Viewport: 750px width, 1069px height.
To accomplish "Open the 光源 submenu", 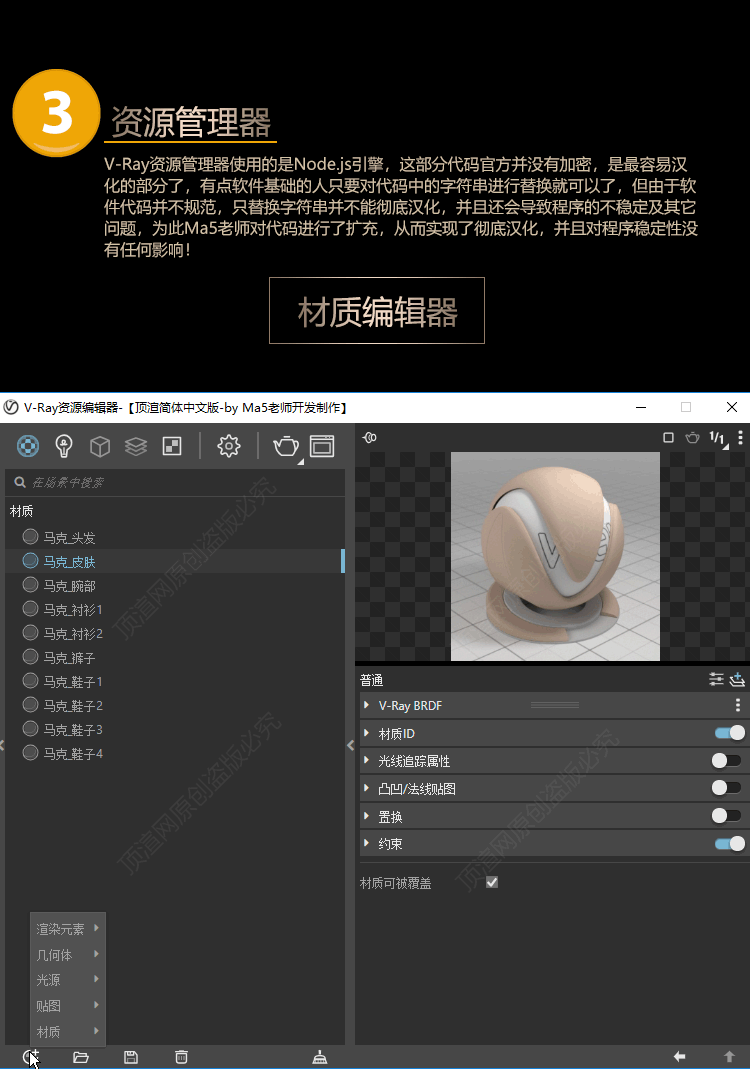I will (68, 980).
